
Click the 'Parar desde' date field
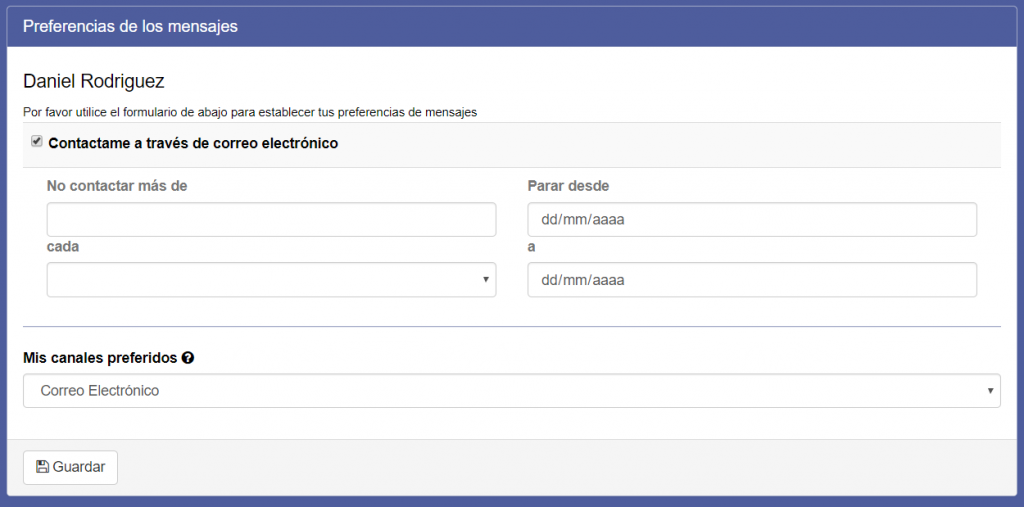pyautogui.click(x=751, y=219)
